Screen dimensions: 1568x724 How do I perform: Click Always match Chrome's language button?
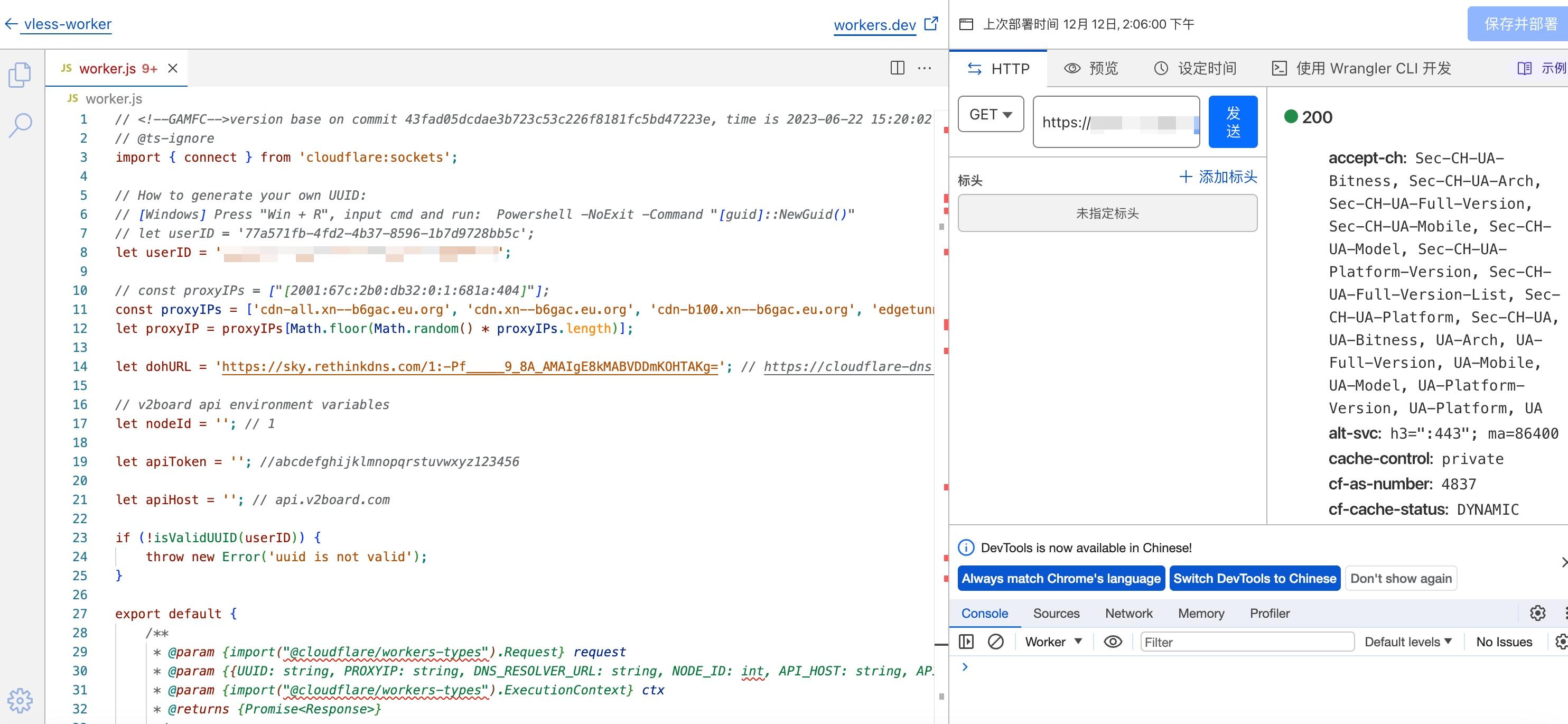[1061, 579]
